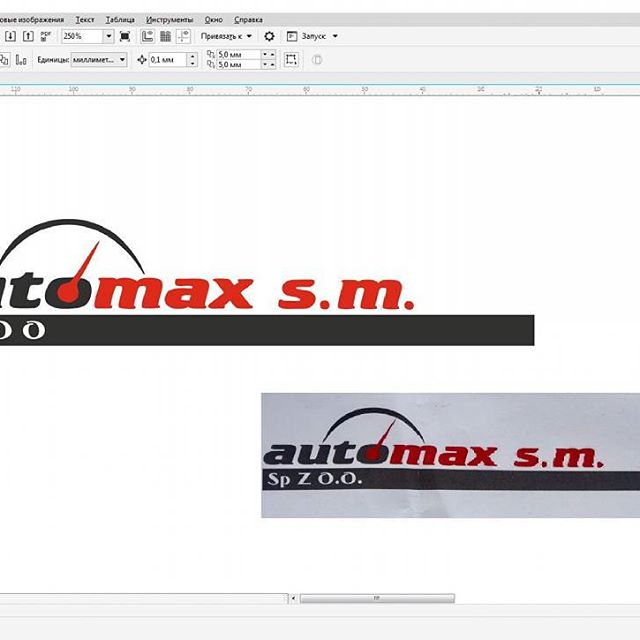This screenshot has height=640, width=640.
Task: Toggle the Show guidelines icon
Action: click(x=184, y=36)
